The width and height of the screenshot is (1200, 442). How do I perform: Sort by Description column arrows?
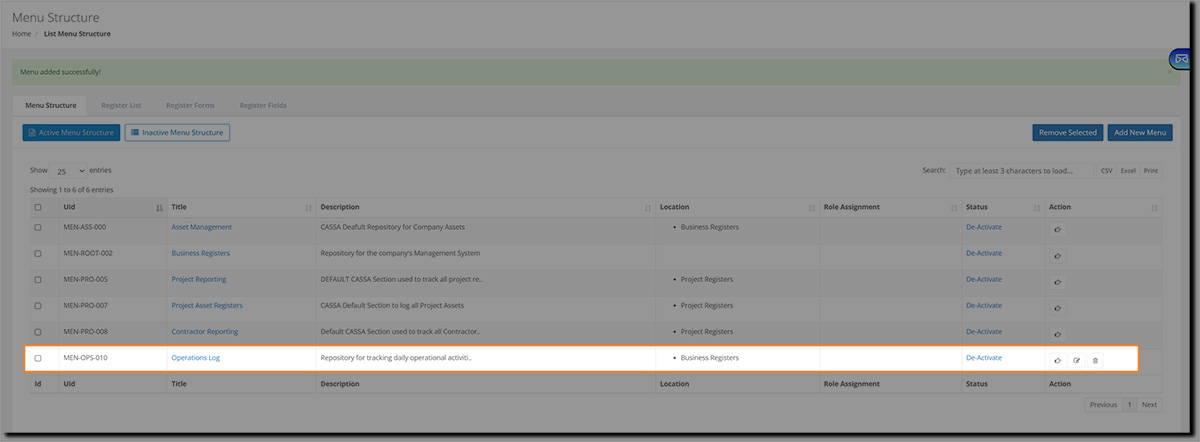[x=647, y=207]
